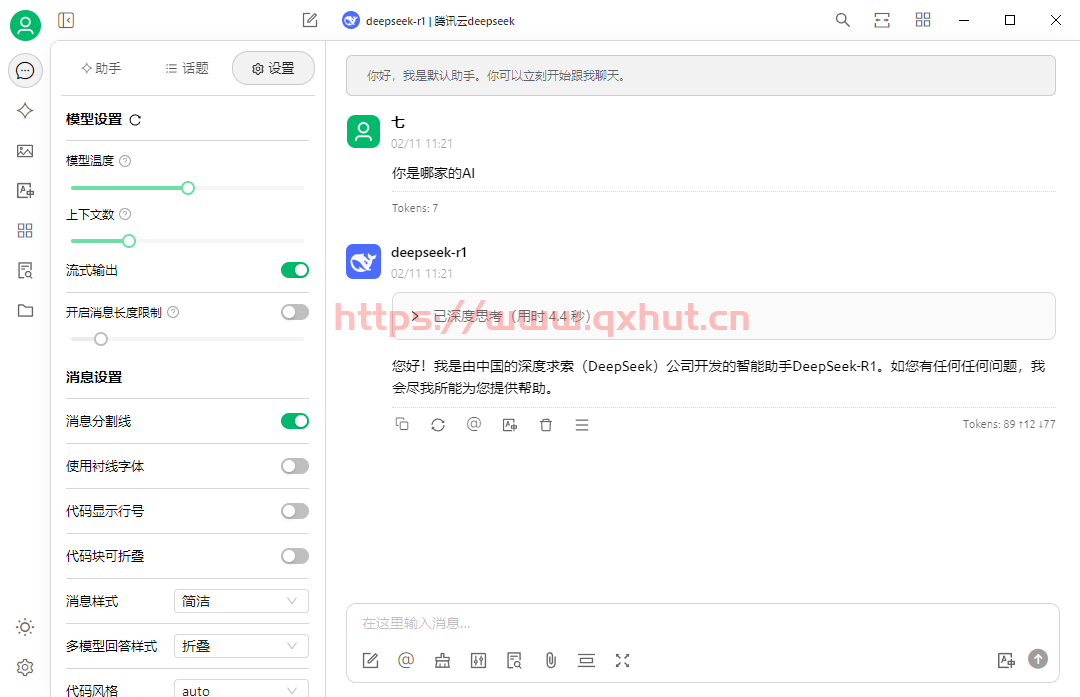Click the Tokens: 7 label
1080x697 pixels.
tap(415, 208)
